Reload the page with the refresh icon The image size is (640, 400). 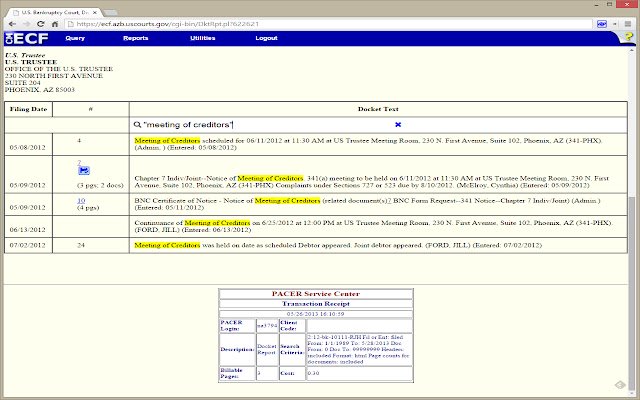pos(40,24)
